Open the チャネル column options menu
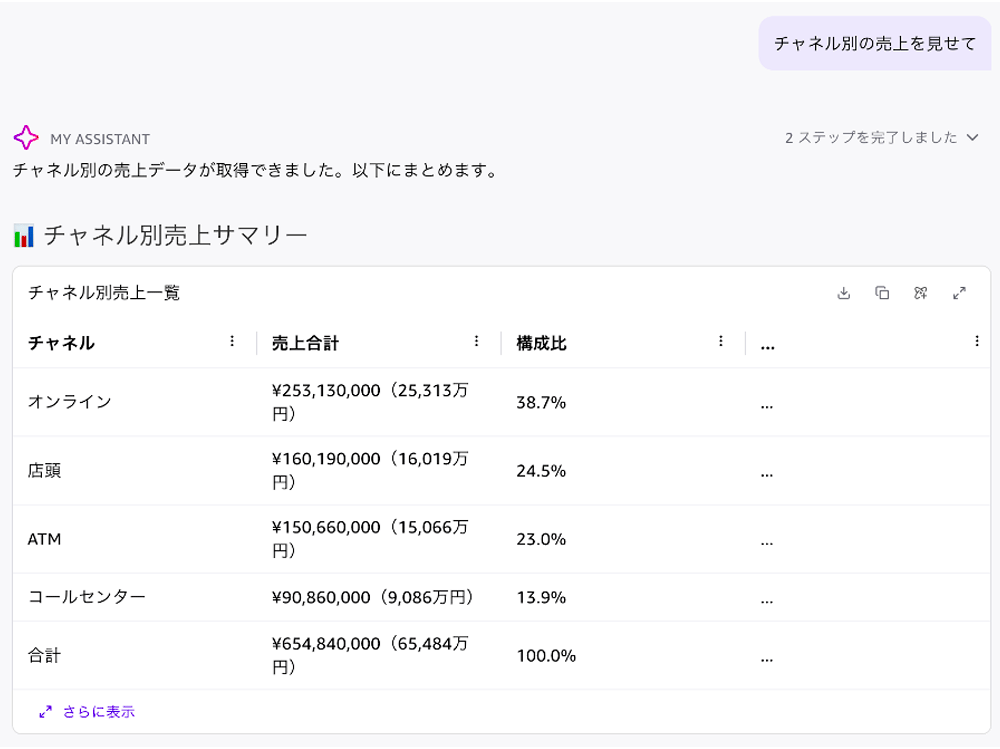 click(232, 341)
